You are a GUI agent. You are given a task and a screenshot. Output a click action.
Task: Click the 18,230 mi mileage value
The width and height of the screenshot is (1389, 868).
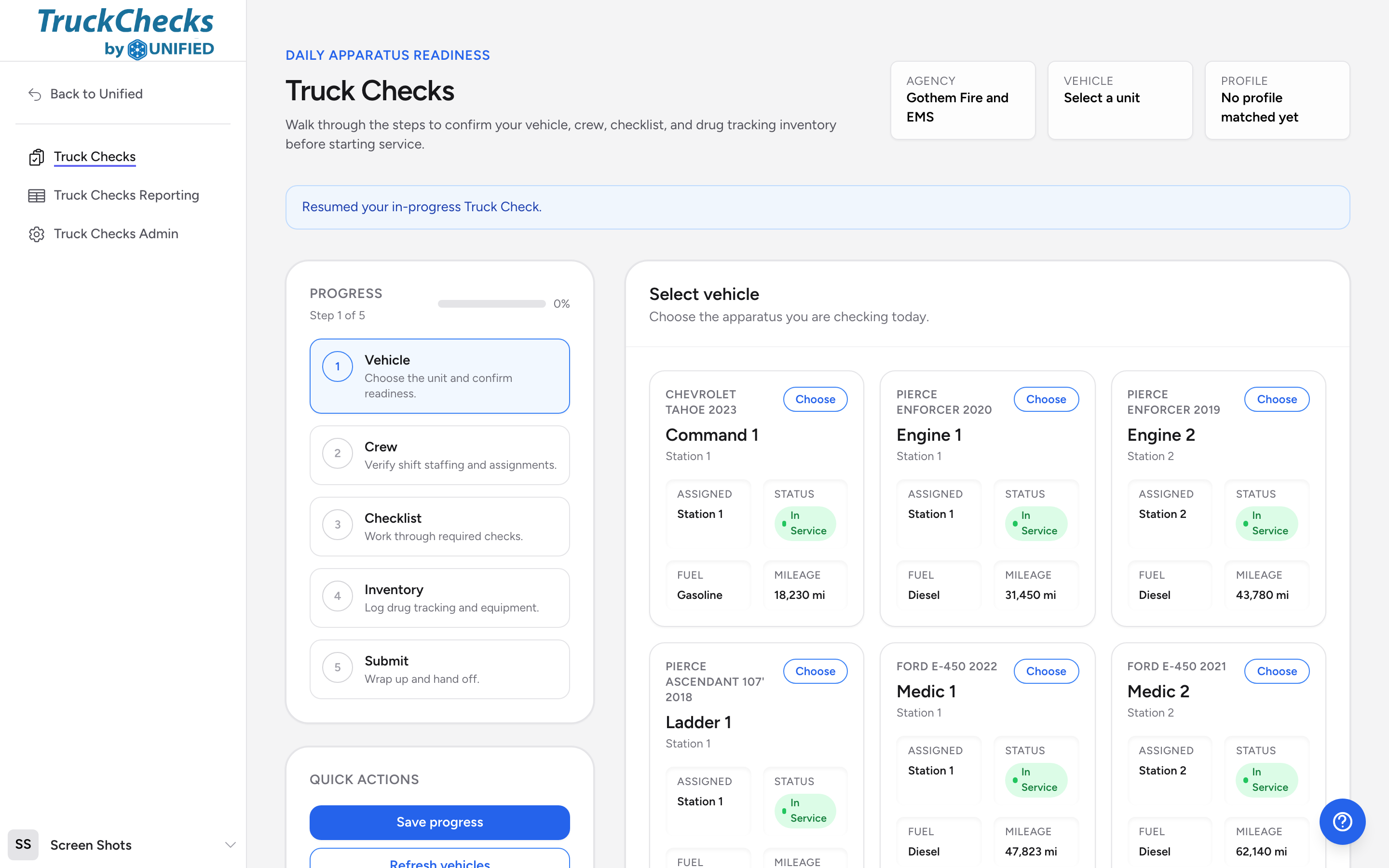click(x=799, y=596)
